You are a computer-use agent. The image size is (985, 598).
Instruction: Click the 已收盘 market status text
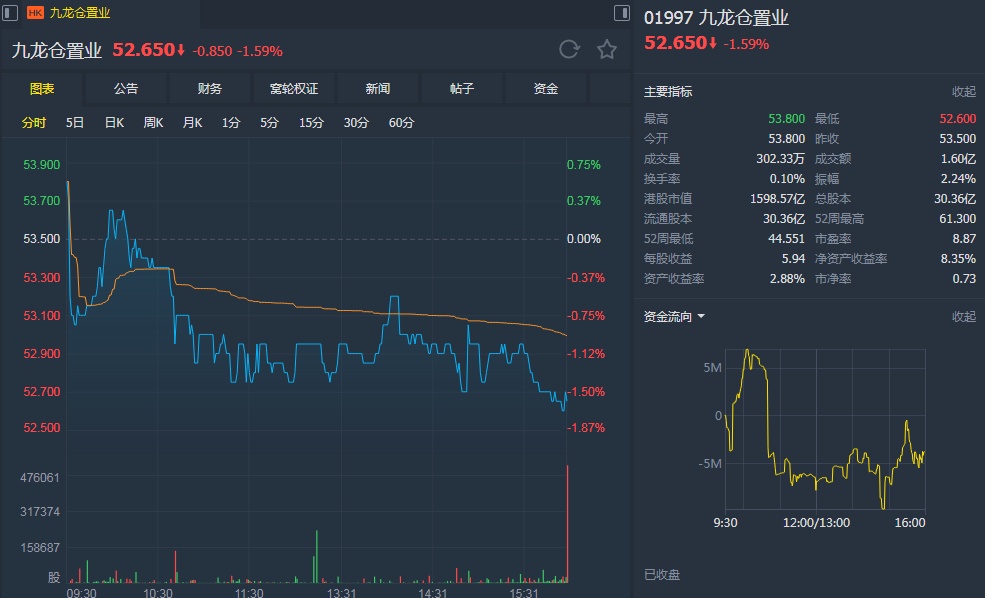tap(662, 575)
